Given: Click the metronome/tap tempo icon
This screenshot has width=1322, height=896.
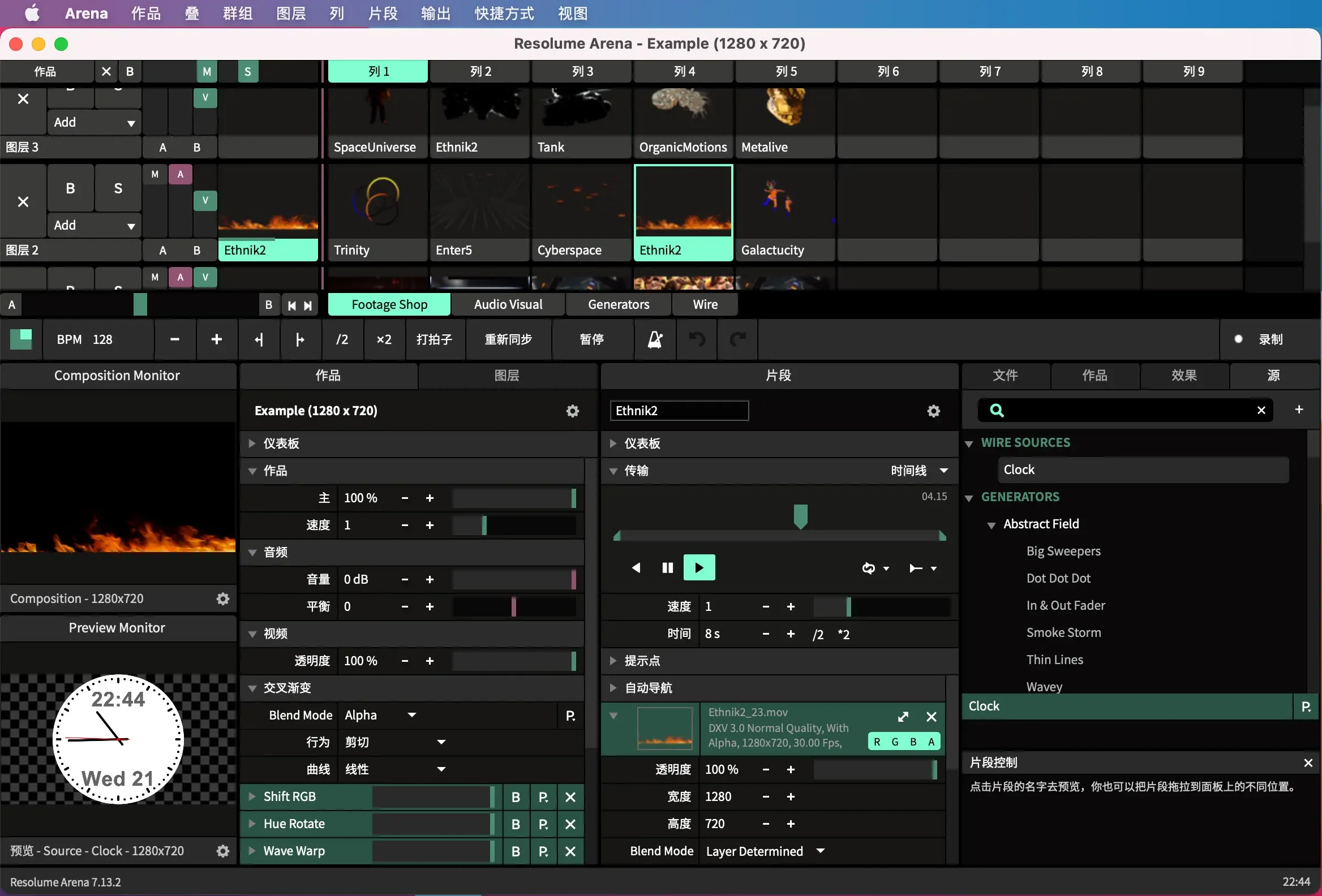Looking at the screenshot, I should tap(655, 339).
